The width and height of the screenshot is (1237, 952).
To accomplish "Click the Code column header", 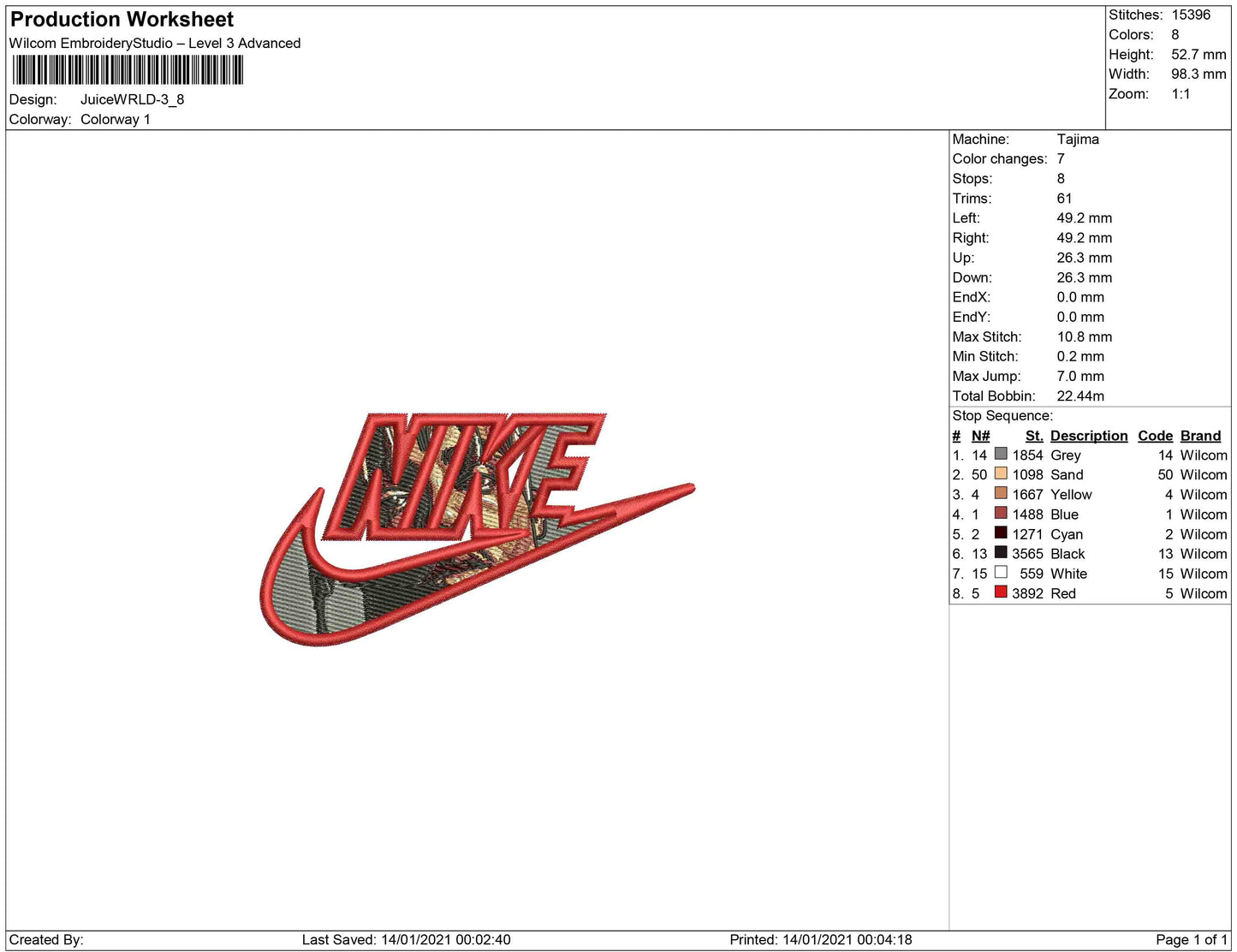I will point(1155,436).
